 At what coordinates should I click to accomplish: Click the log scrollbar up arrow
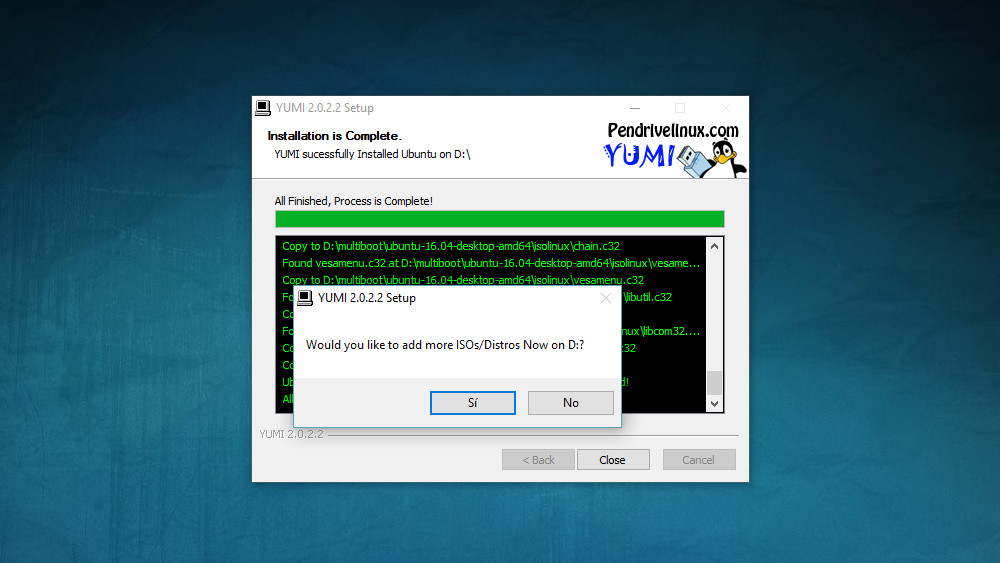point(714,246)
